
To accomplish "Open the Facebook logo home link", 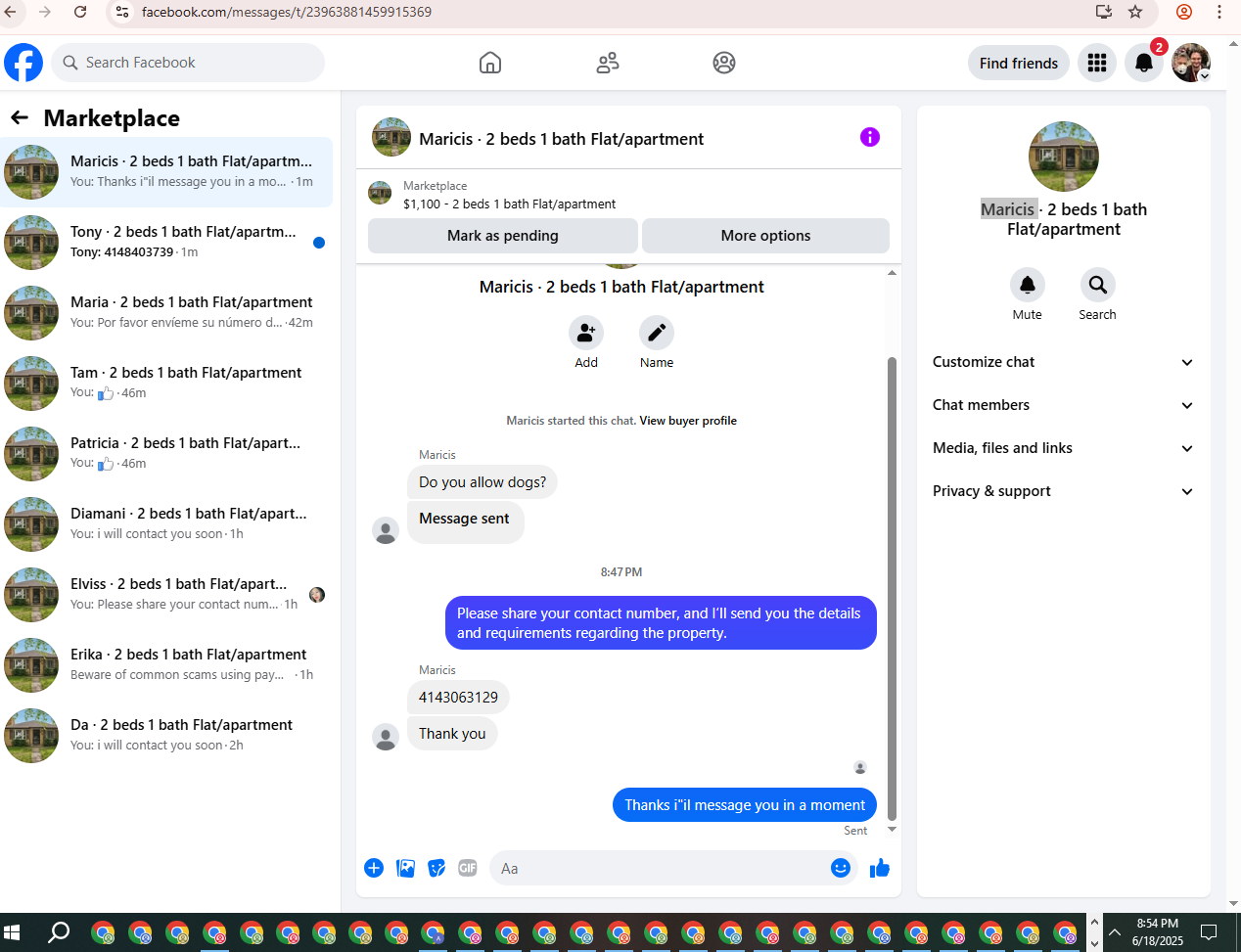I will 23,63.
